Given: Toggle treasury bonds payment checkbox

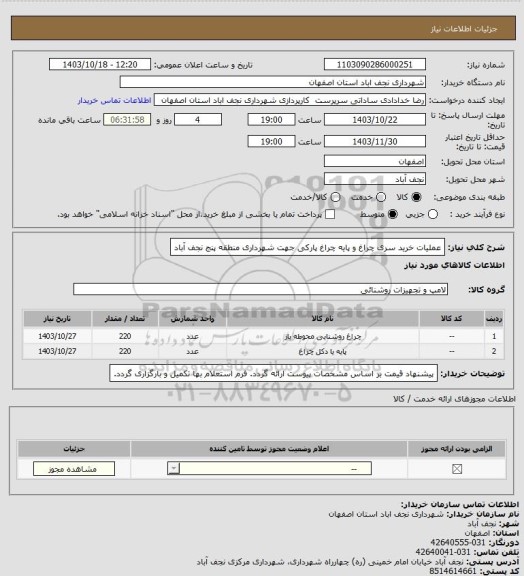Looking at the screenshot, I should coord(330,214).
